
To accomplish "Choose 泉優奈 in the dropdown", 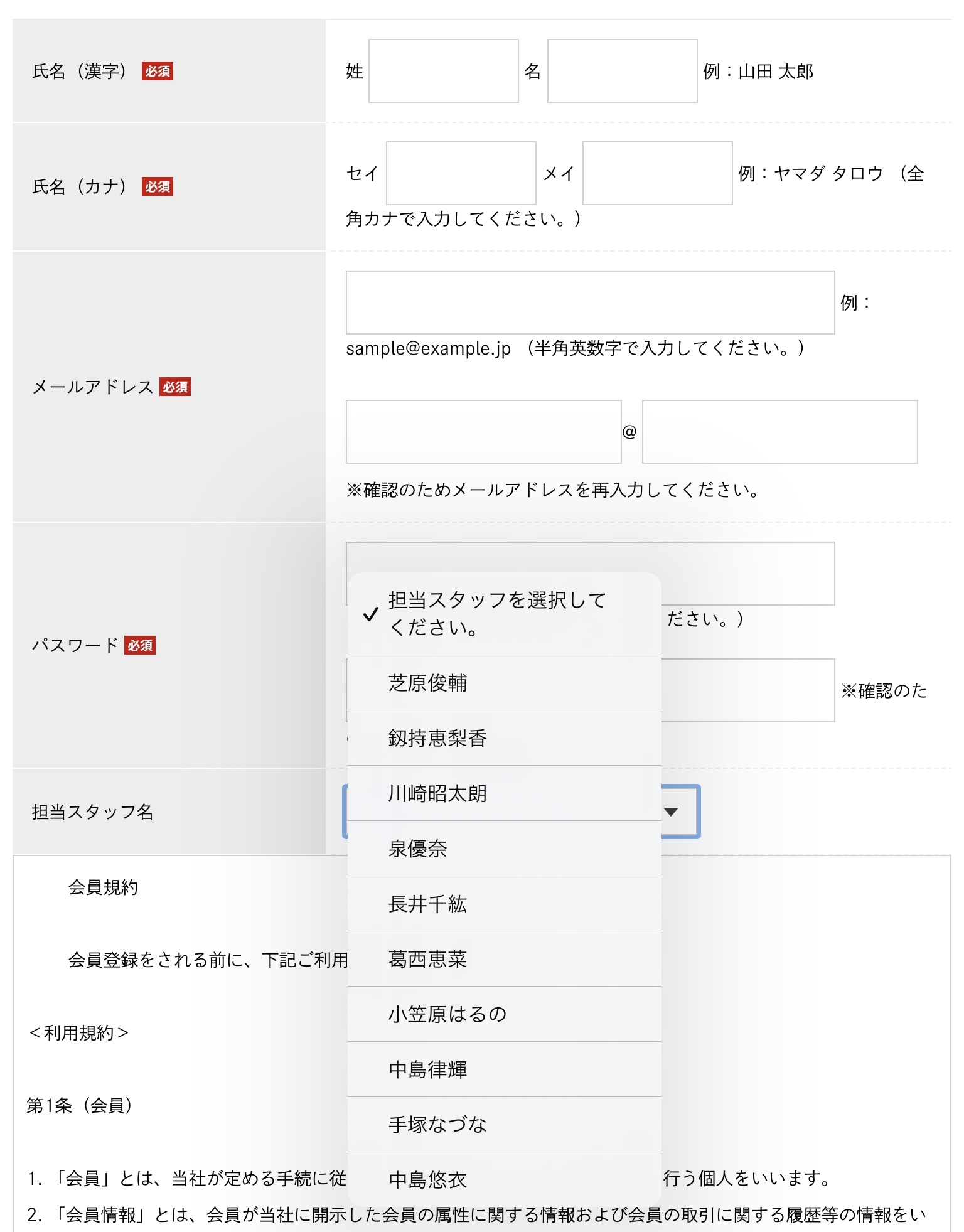I will tap(505, 849).
